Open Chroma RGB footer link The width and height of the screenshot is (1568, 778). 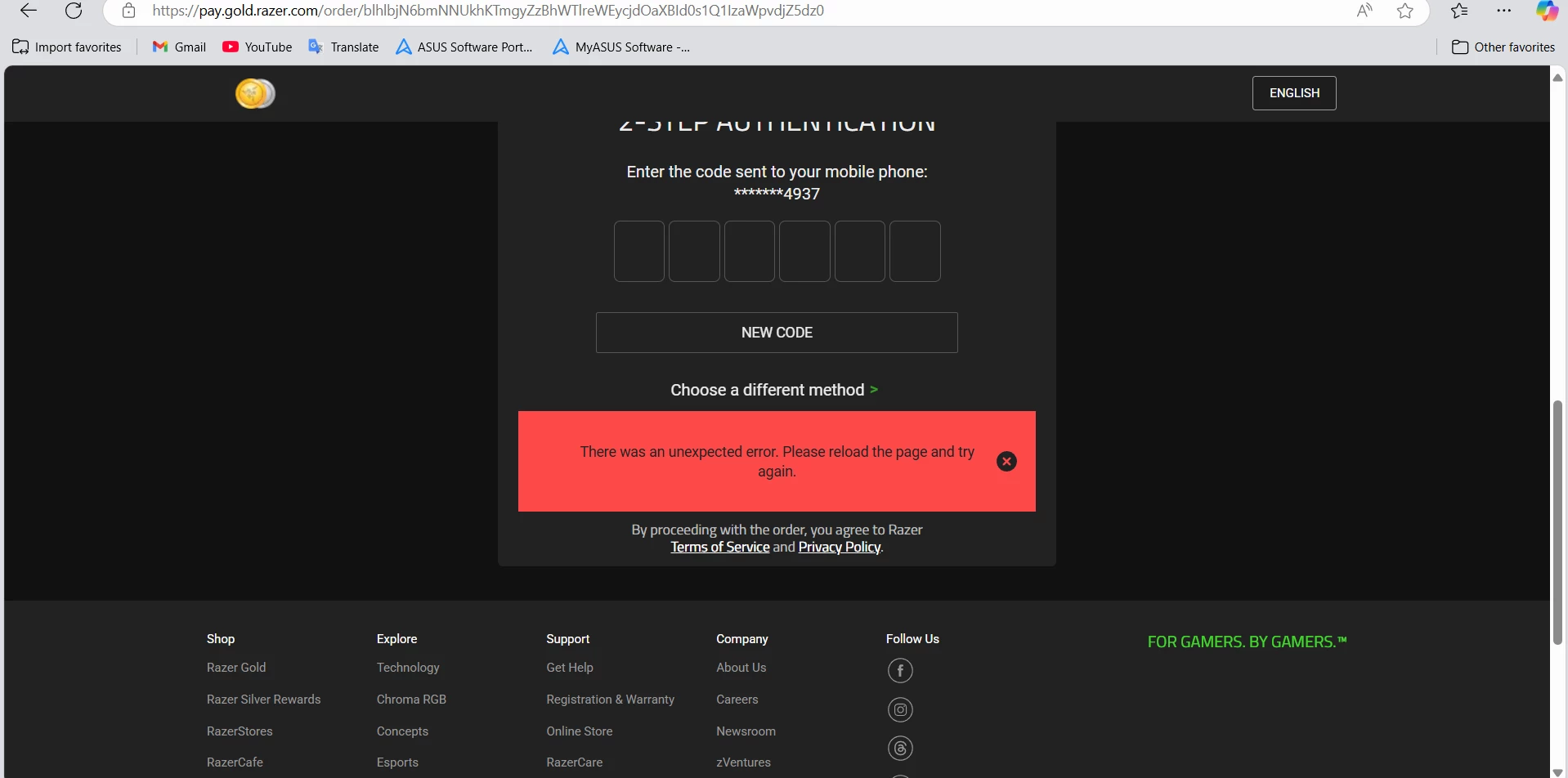pos(411,700)
